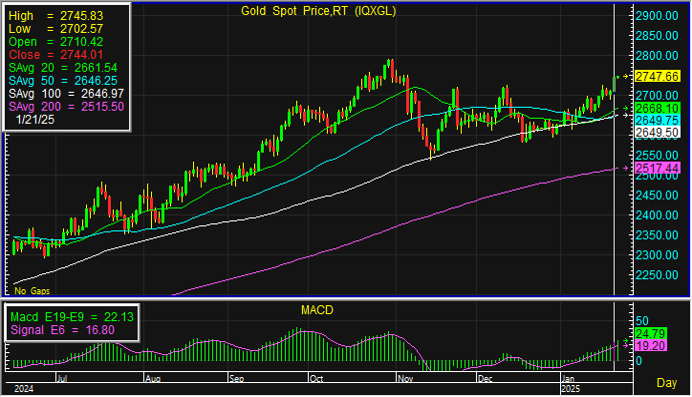Click the Signal E6 legend entry
The image size is (692, 397).
pyautogui.click(x=62, y=330)
